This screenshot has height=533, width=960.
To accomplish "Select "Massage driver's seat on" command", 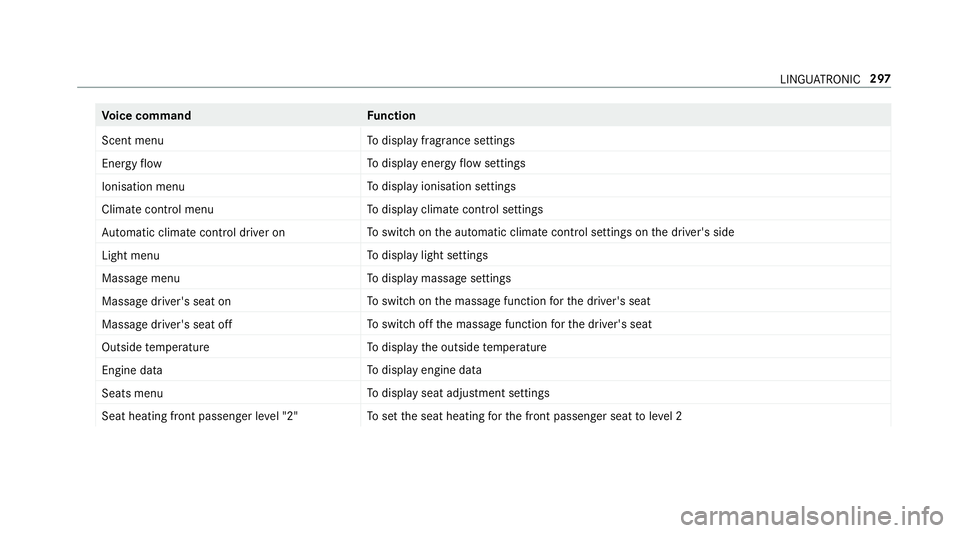I will tap(167, 302).
